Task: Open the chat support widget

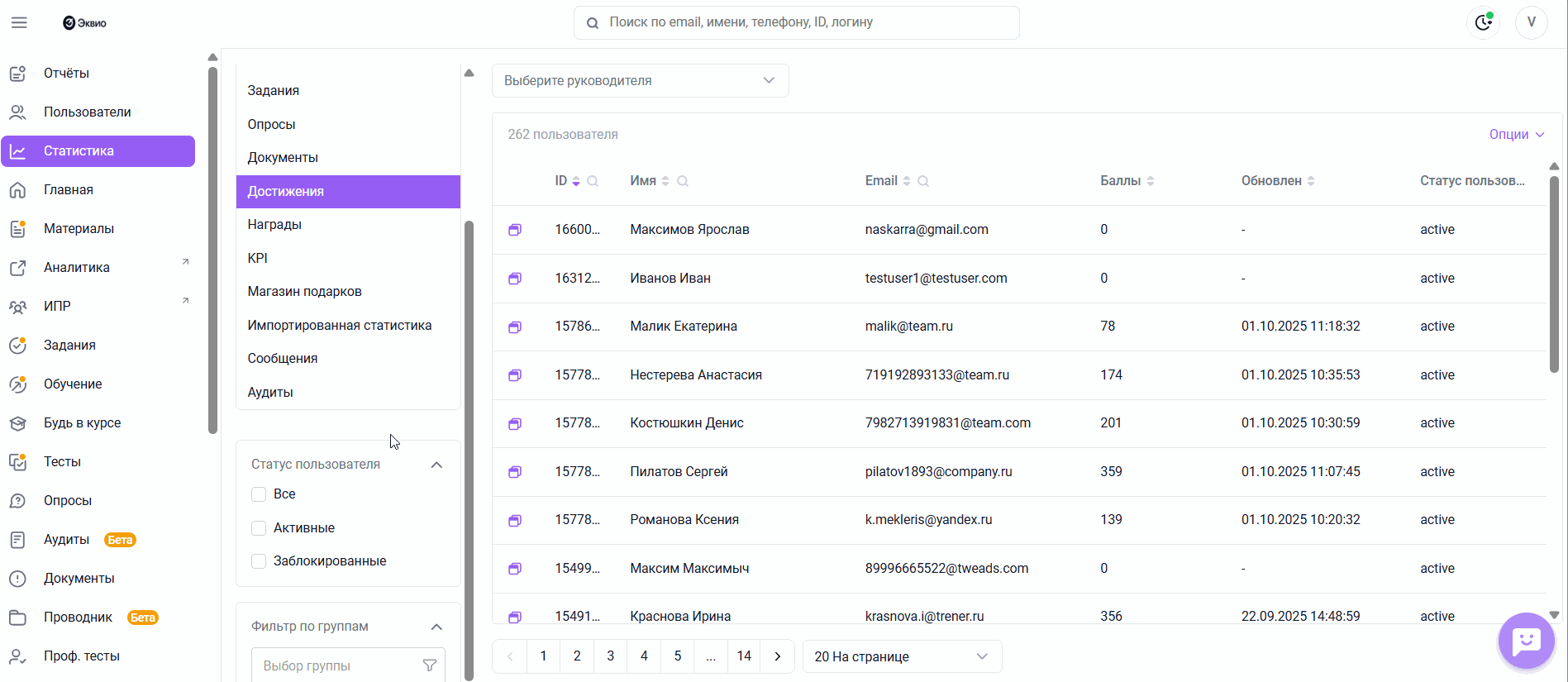Action: (1526, 641)
